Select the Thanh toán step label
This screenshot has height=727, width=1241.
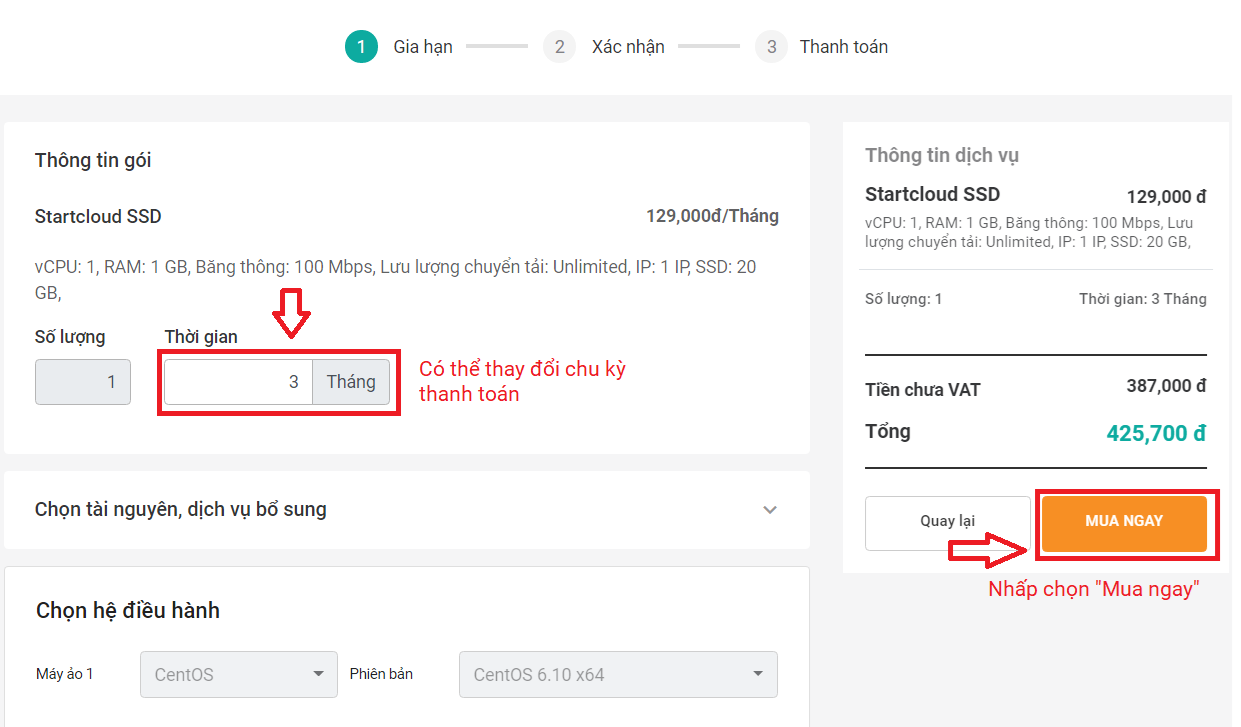844,47
